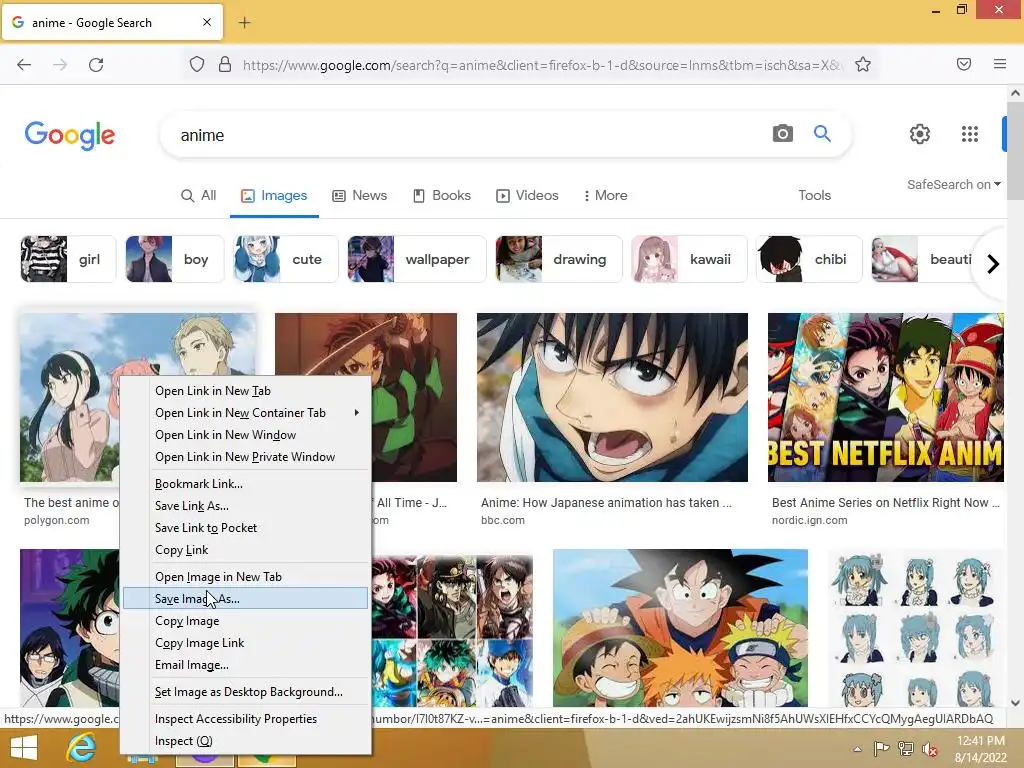
Task: Select the Images tab
Action: tap(274, 195)
